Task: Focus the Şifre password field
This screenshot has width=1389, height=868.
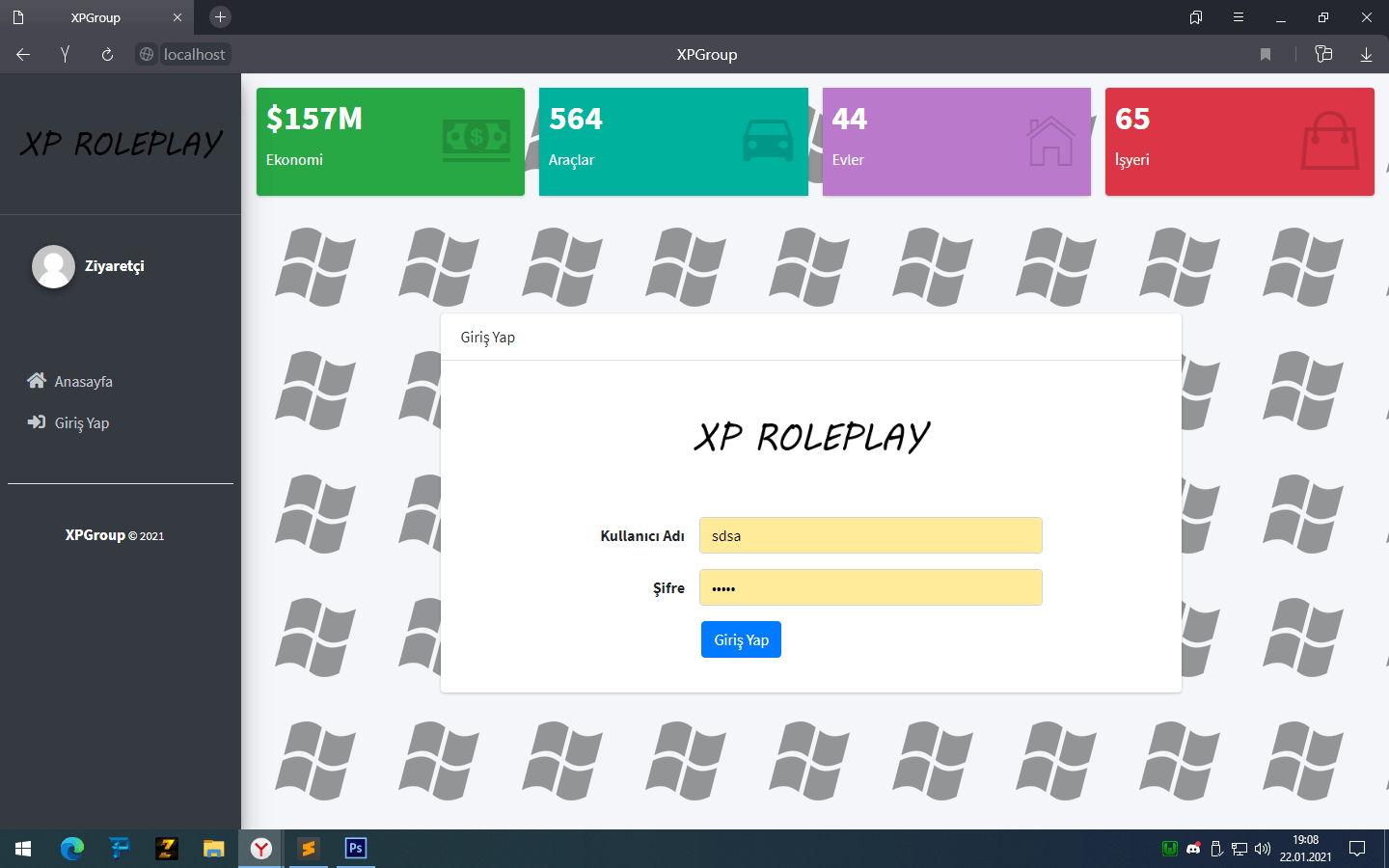Action: point(871,587)
